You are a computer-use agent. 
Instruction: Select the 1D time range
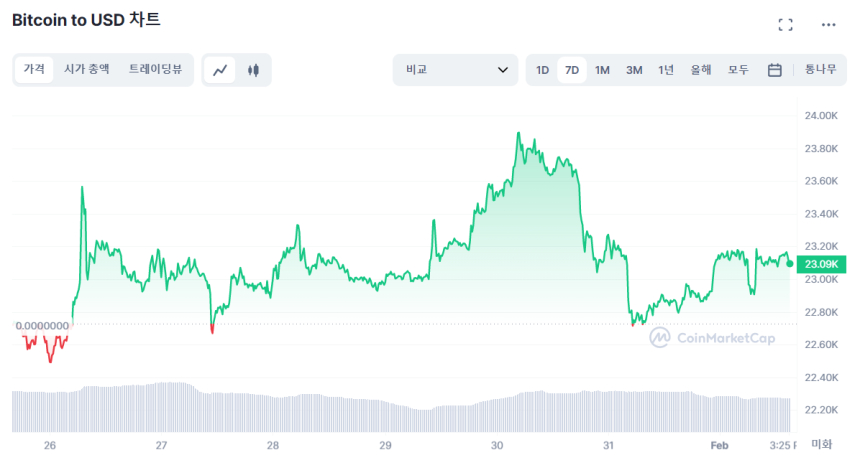(542, 70)
